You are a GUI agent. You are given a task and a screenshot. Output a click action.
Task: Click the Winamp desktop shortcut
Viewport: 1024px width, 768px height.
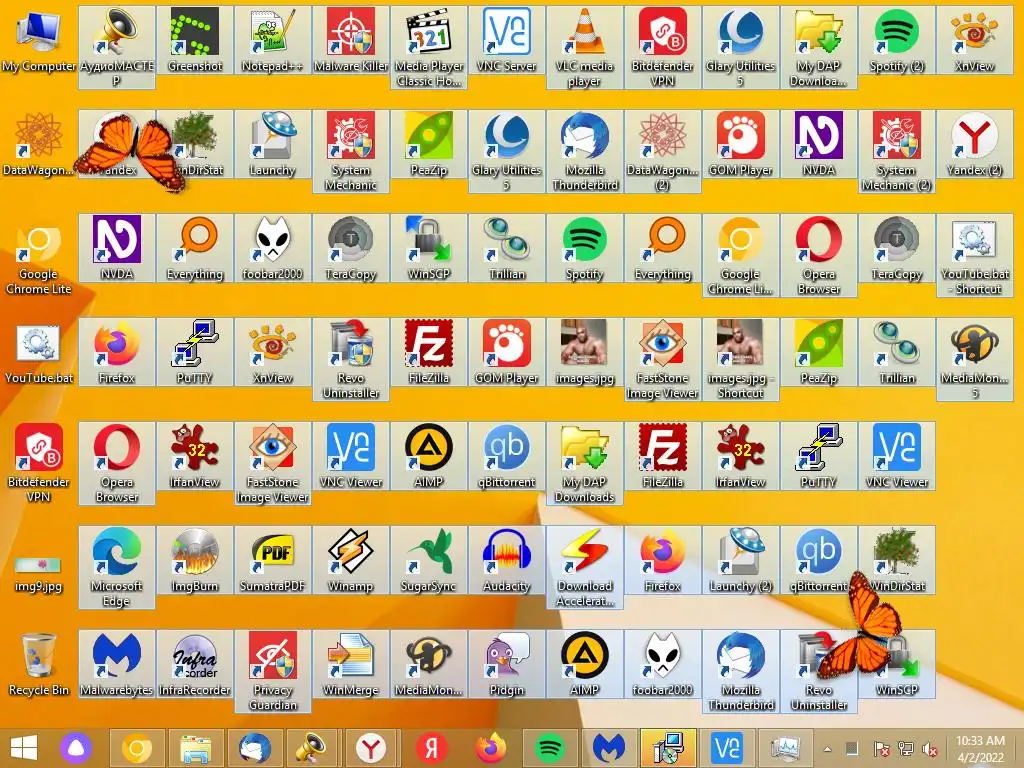coord(351,560)
